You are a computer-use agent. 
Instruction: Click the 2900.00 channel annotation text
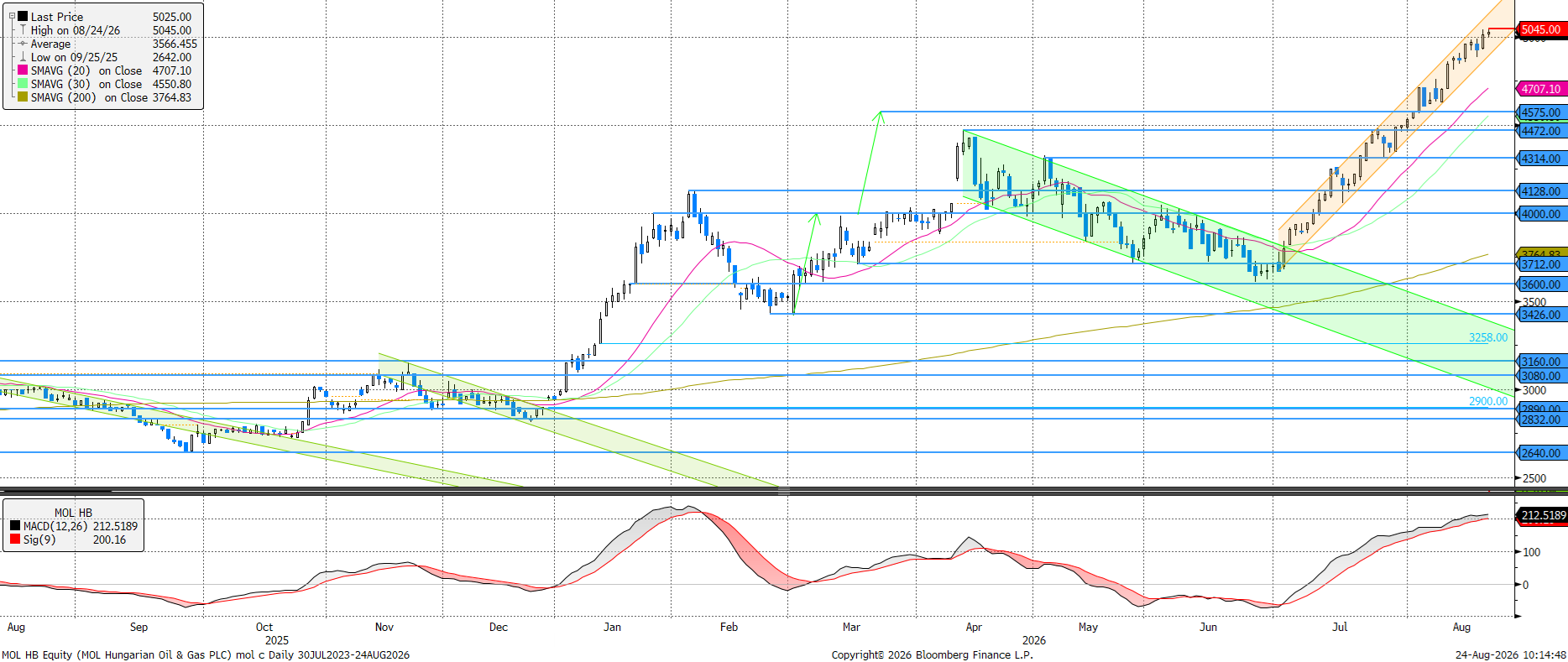click(x=1487, y=401)
